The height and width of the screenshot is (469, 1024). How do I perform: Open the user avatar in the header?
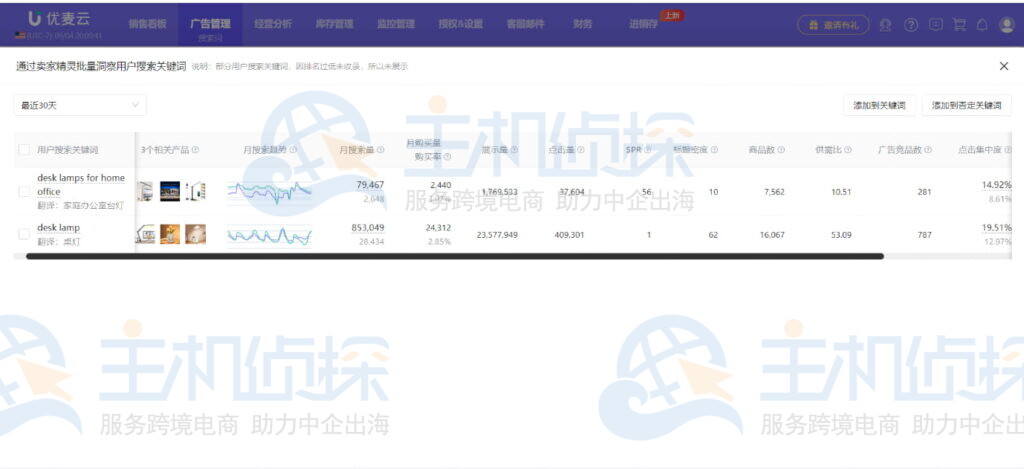point(1006,25)
